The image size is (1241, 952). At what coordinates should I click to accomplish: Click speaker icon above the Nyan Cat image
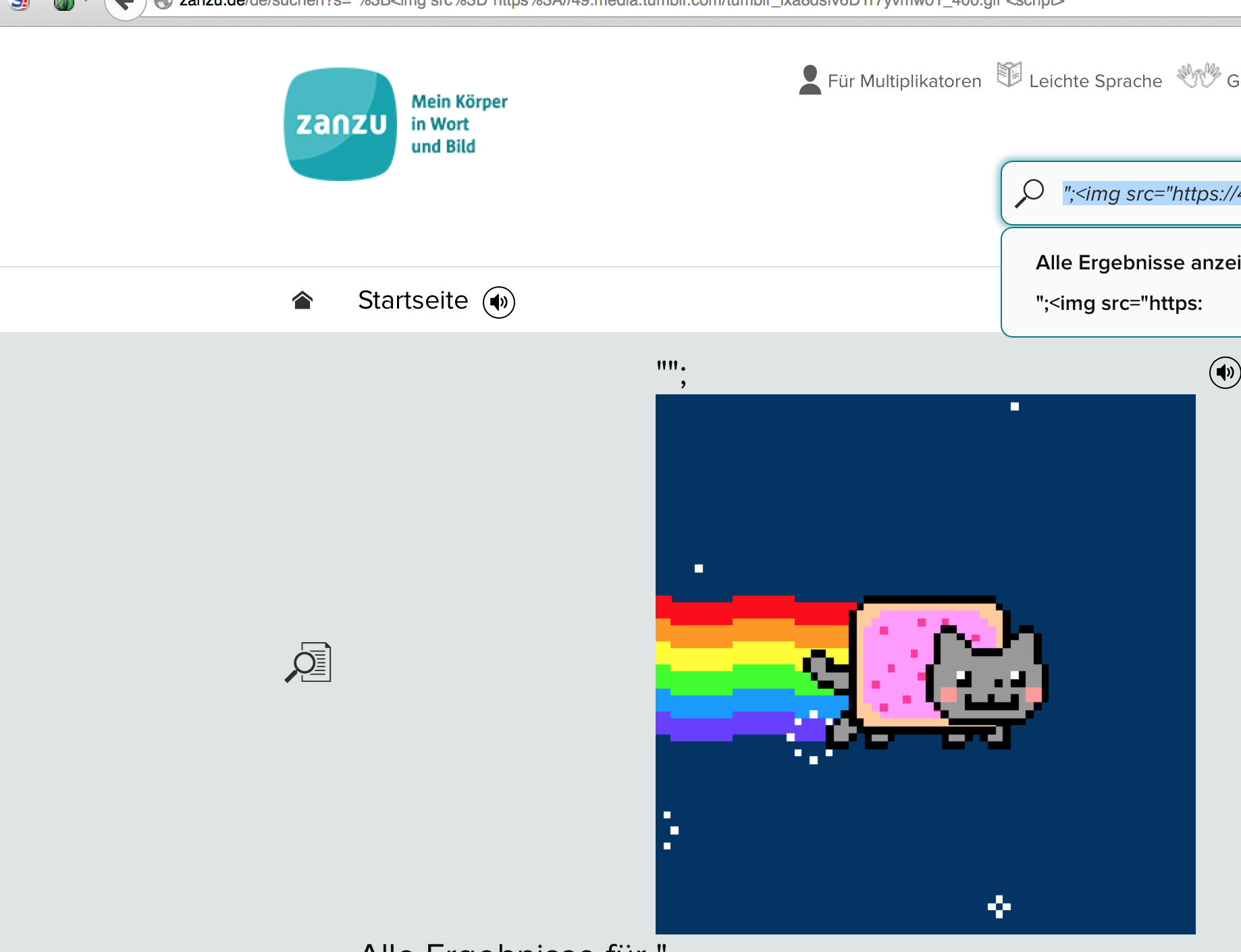point(1223,372)
